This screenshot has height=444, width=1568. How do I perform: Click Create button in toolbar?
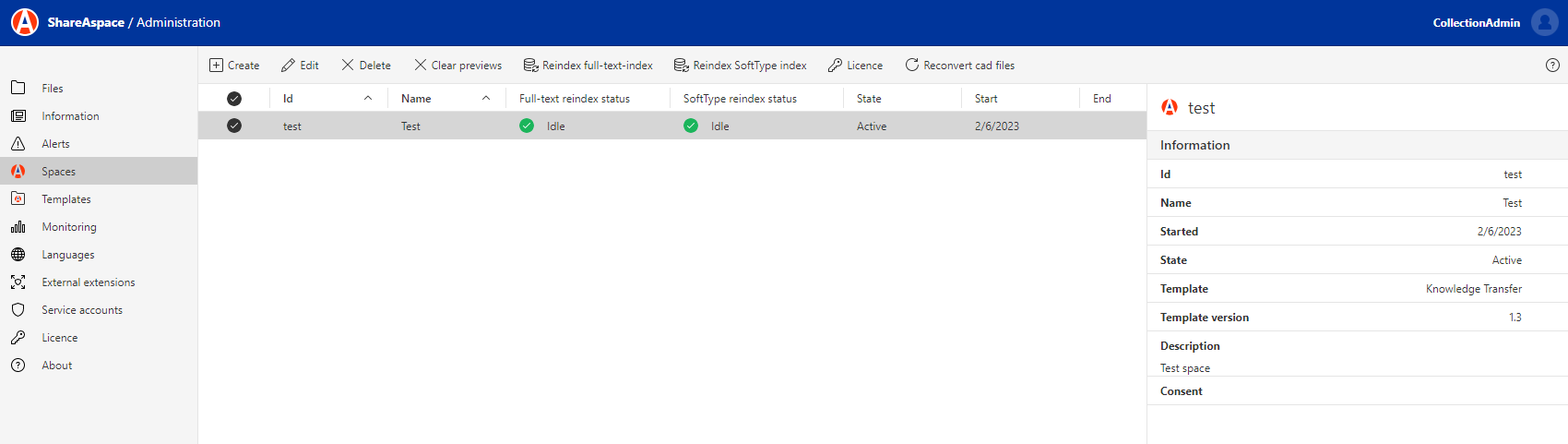point(234,66)
